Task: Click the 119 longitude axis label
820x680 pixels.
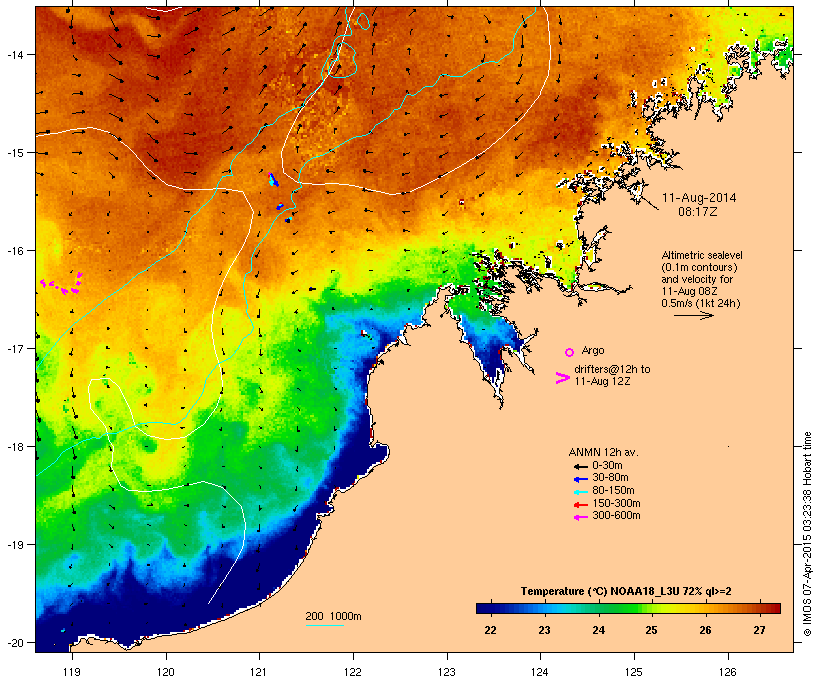Action: tap(72, 672)
